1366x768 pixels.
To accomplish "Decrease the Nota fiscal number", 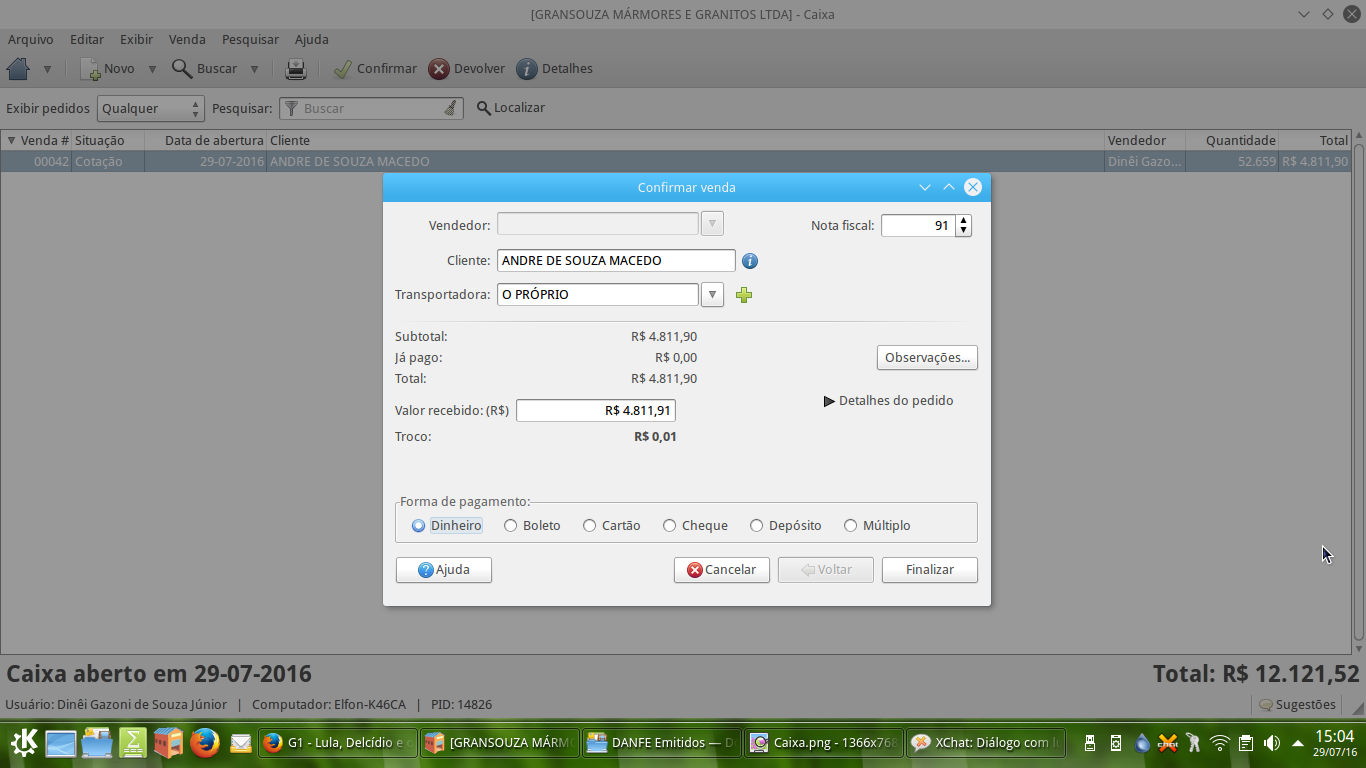I will click(x=963, y=231).
